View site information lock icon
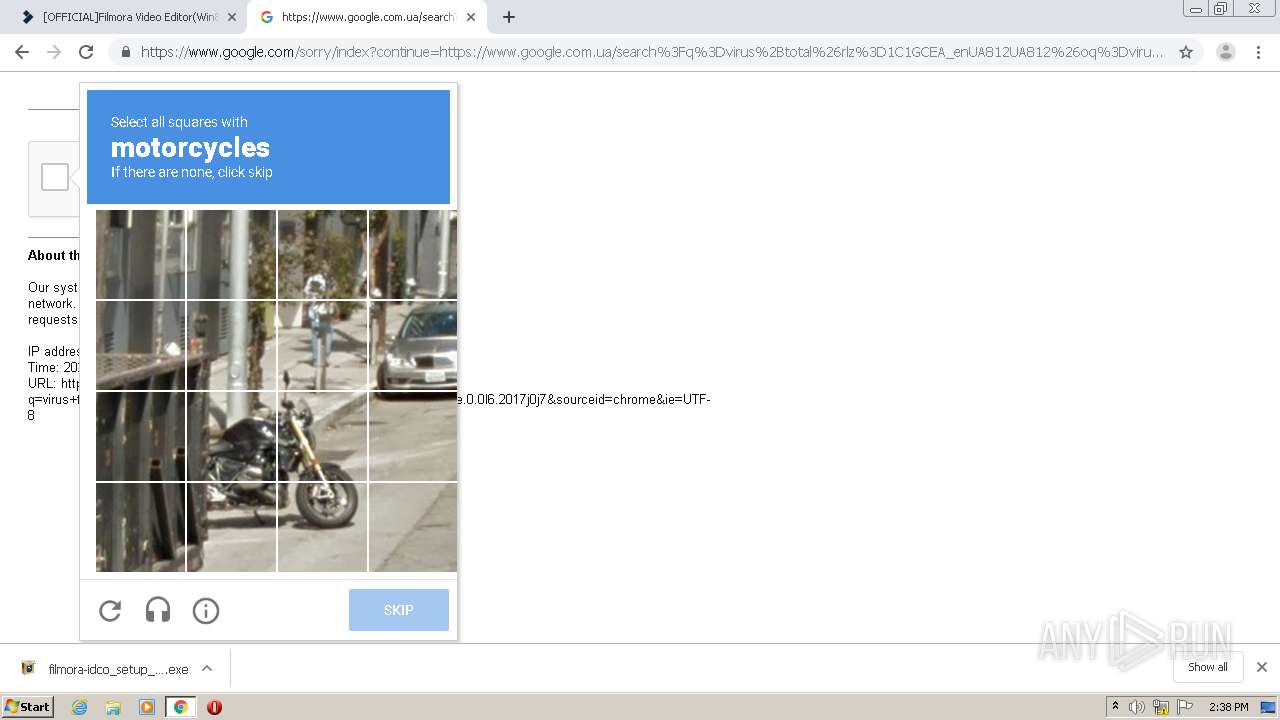Viewport: 1280px width, 720px height. pyautogui.click(x=126, y=52)
